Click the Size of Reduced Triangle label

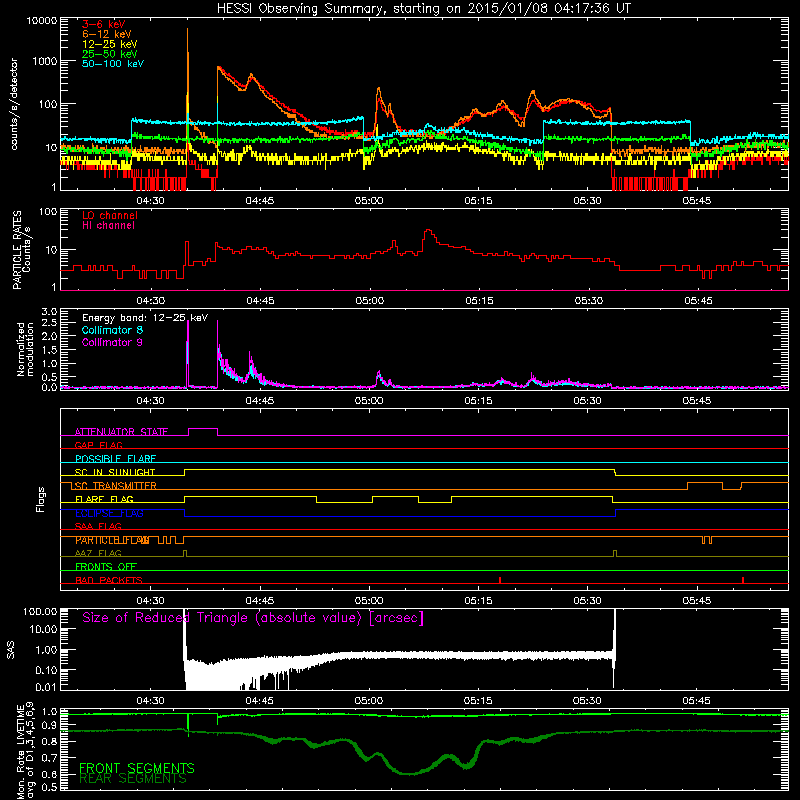pyautogui.click(x=253, y=618)
